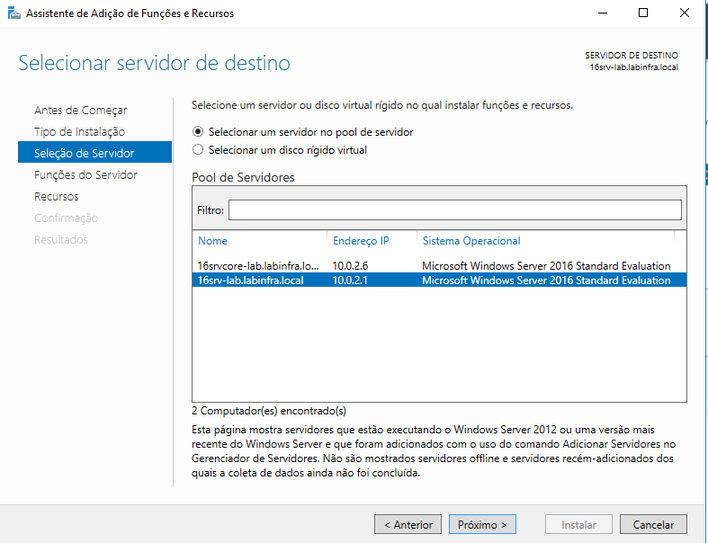This screenshot has height=543, width=708.
Task: Minimize the wizard window
Action: tap(602, 13)
